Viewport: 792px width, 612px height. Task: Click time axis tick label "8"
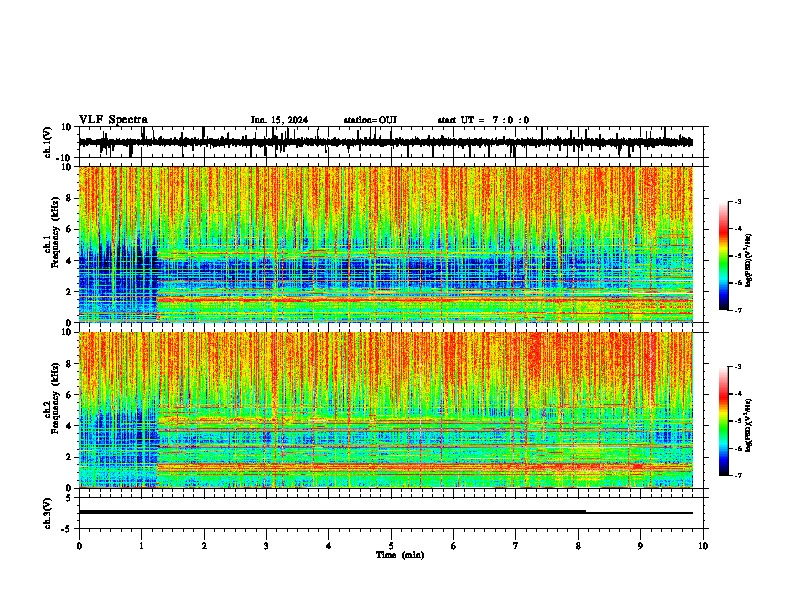578,546
